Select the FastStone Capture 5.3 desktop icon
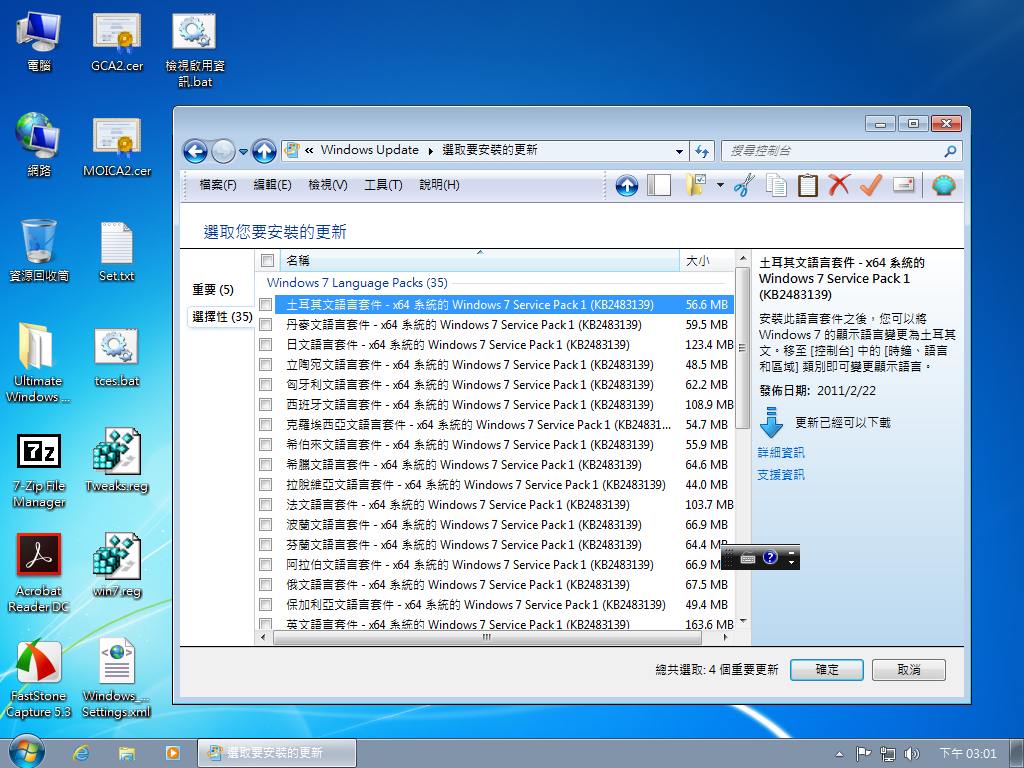This screenshot has height=768, width=1024. point(39,679)
